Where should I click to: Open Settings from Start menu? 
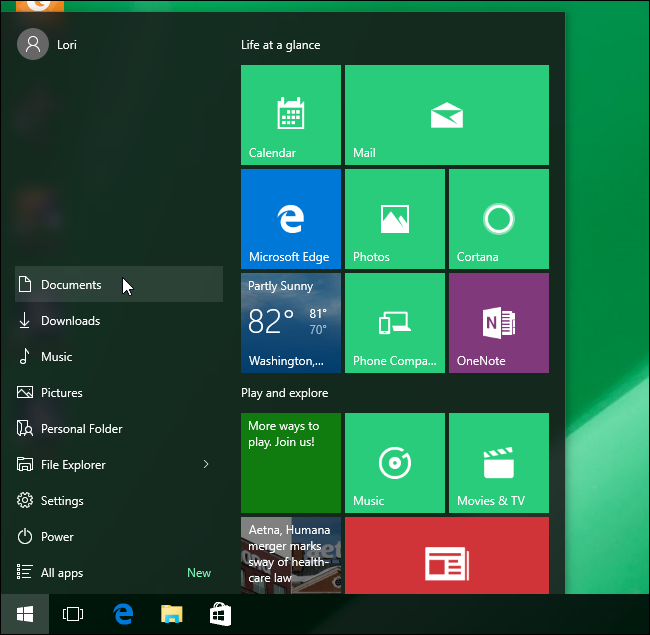coord(62,501)
